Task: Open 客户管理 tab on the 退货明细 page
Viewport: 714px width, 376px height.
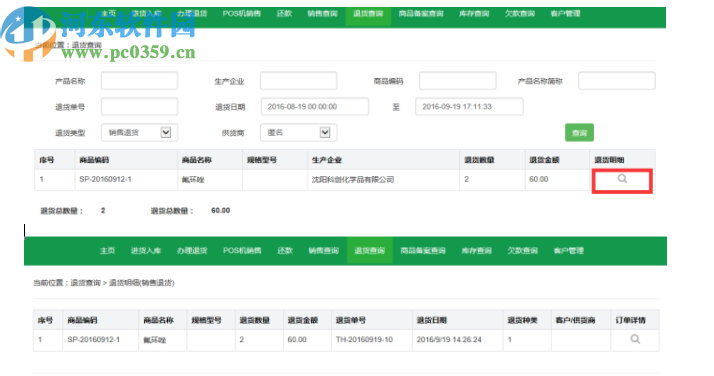Action: pos(568,250)
